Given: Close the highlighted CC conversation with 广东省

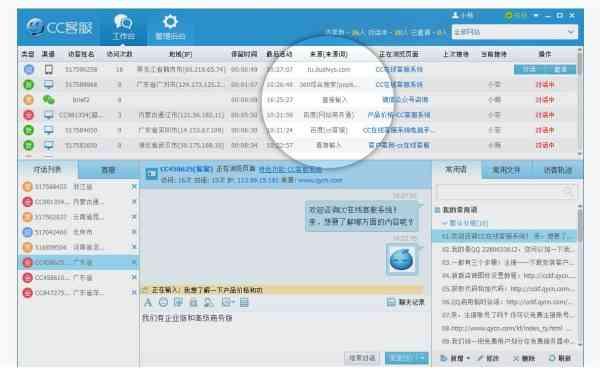Looking at the screenshot, I should [x=134, y=262].
